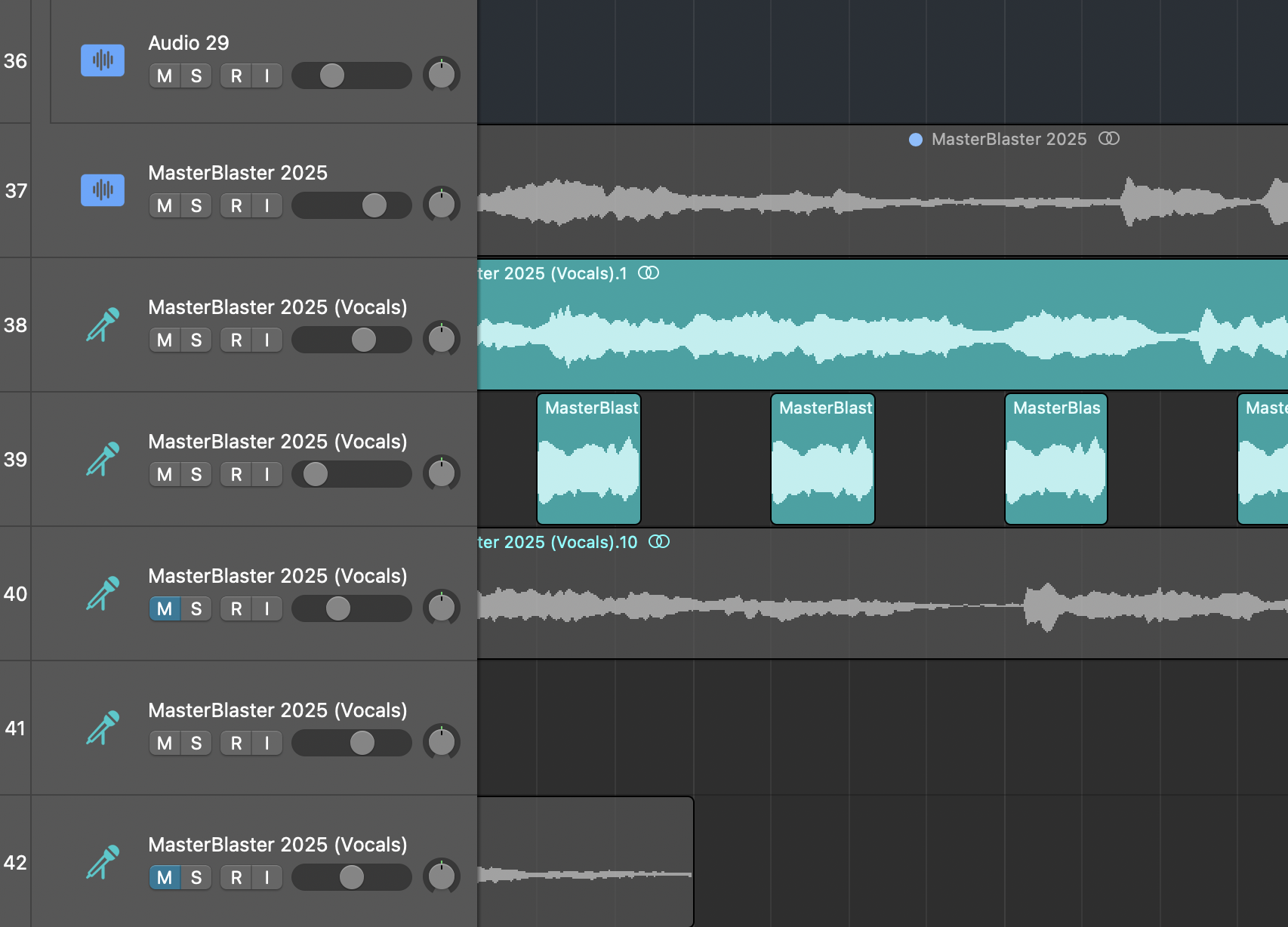Unmute track 40 with its M button
The height and width of the screenshot is (927, 1288).
coord(165,609)
